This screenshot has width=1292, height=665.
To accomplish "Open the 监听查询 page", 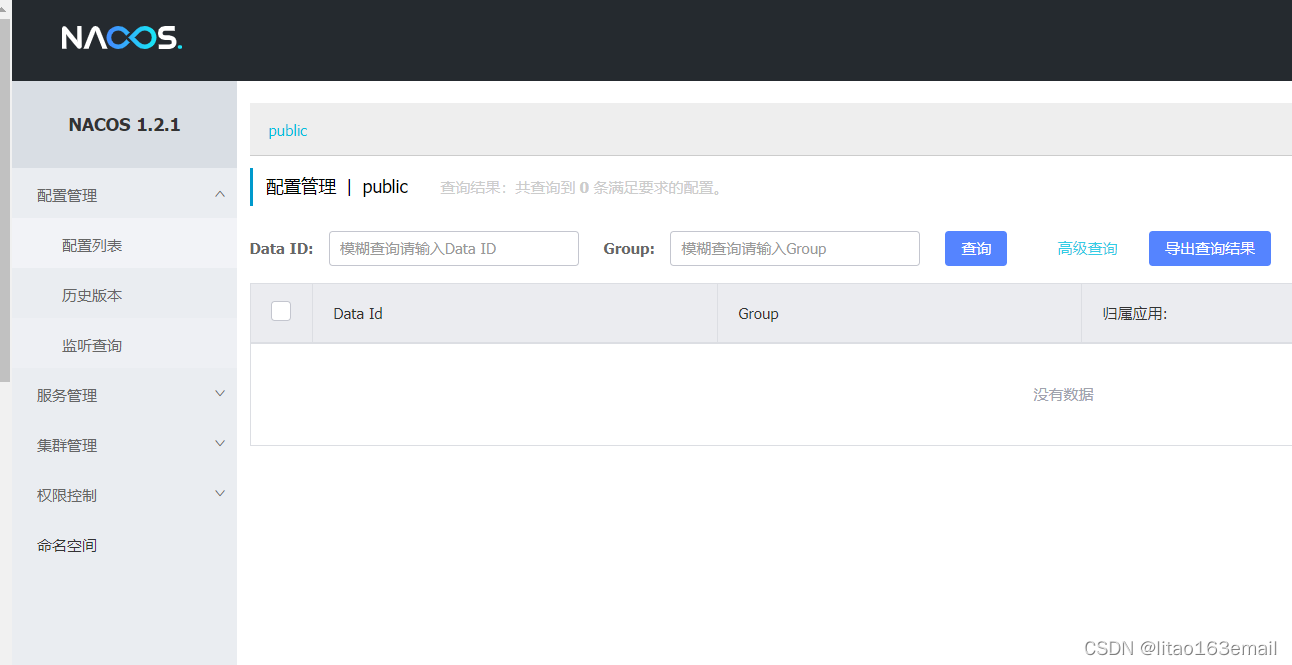I will click(x=90, y=344).
